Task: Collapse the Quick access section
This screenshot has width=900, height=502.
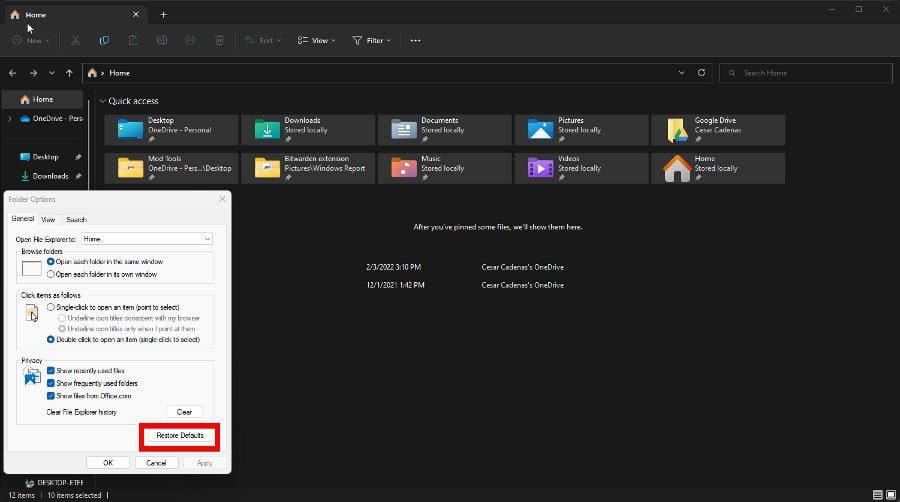Action: tap(103, 101)
